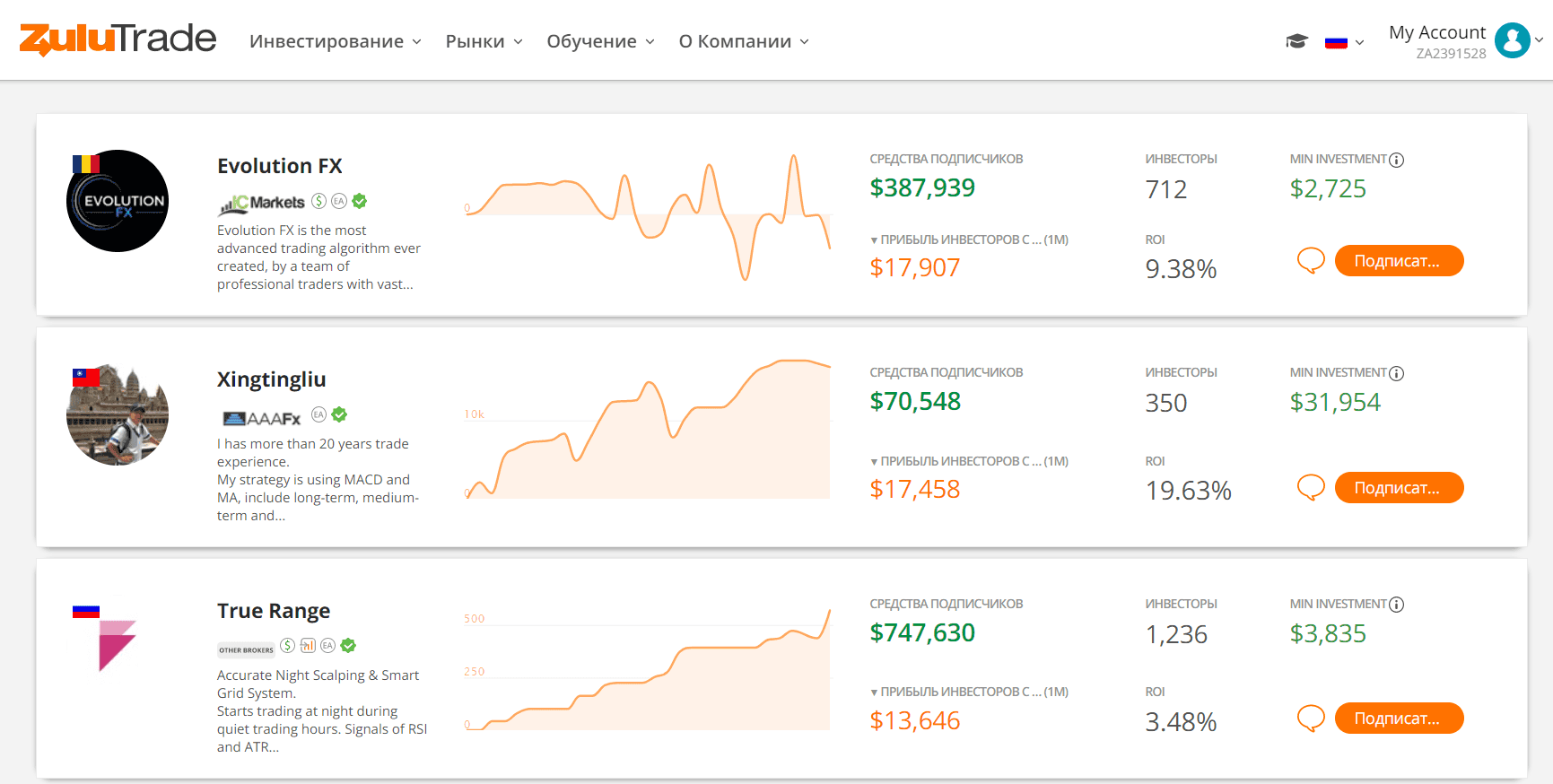Click the 19.63% ROI value
The image size is (1553, 784).
pos(1188,491)
